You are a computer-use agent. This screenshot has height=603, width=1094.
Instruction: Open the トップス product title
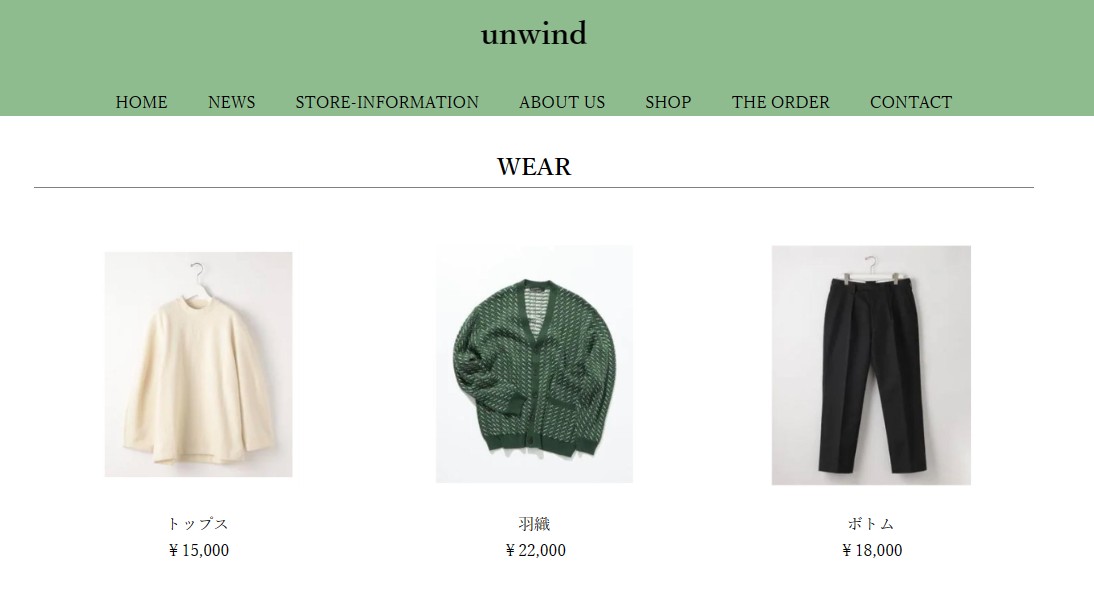[199, 523]
